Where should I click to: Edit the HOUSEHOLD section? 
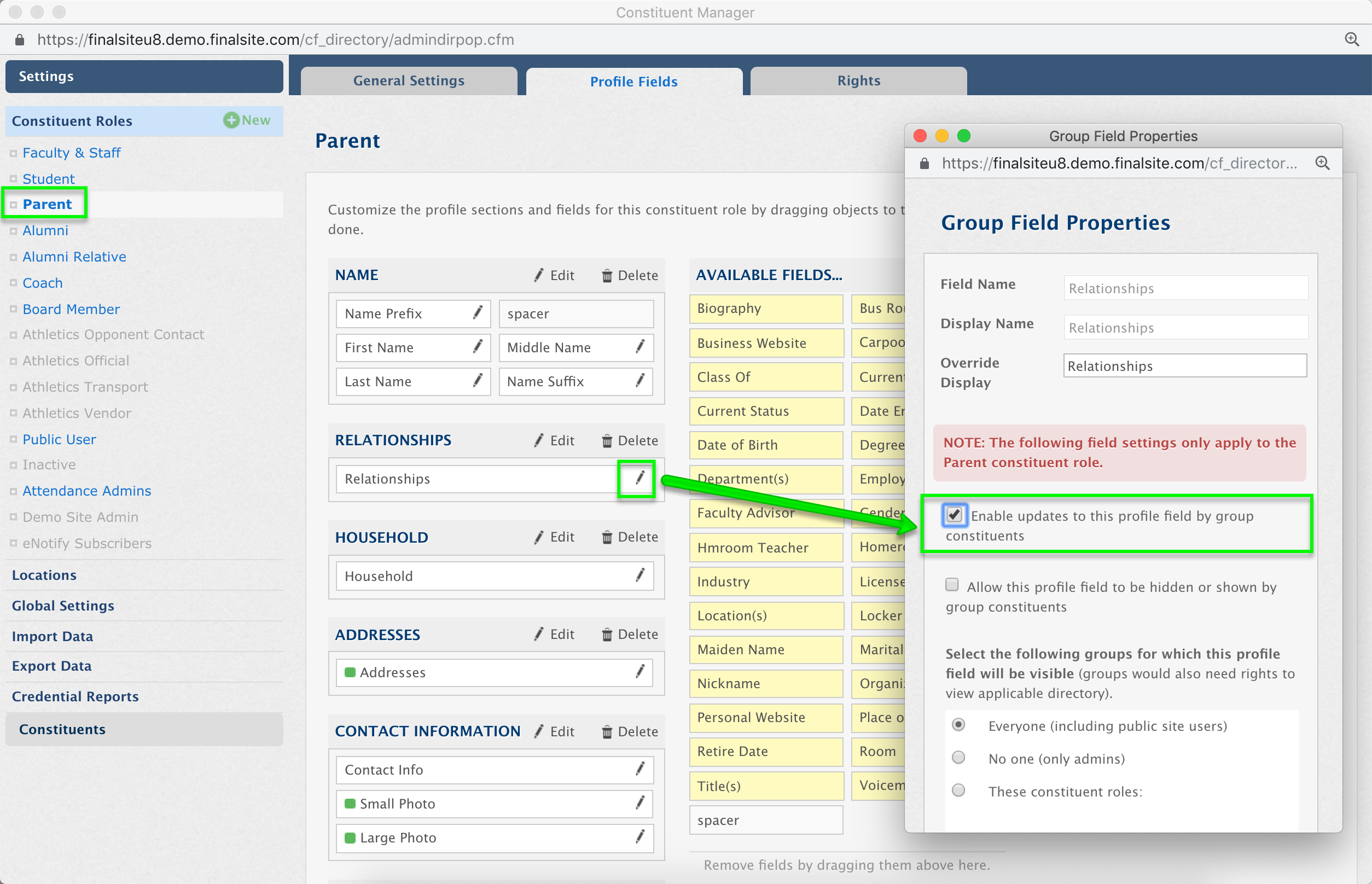(554, 537)
